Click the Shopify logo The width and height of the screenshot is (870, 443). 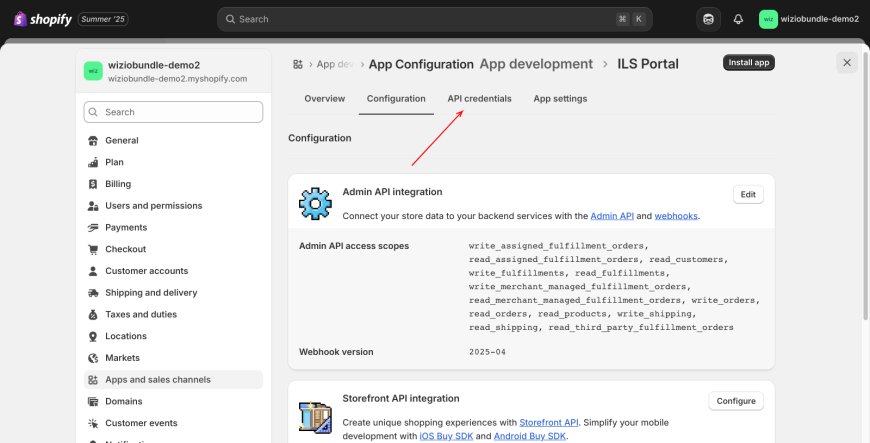[x=43, y=19]
